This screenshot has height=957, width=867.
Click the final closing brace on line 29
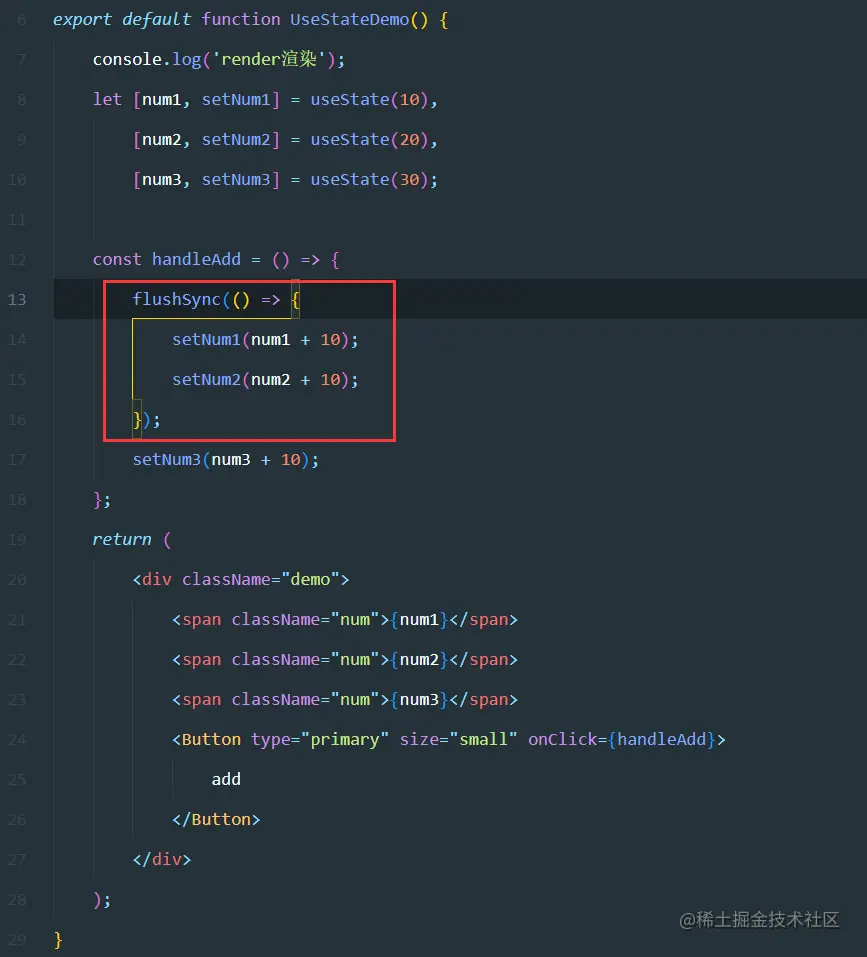pos(58,939)
